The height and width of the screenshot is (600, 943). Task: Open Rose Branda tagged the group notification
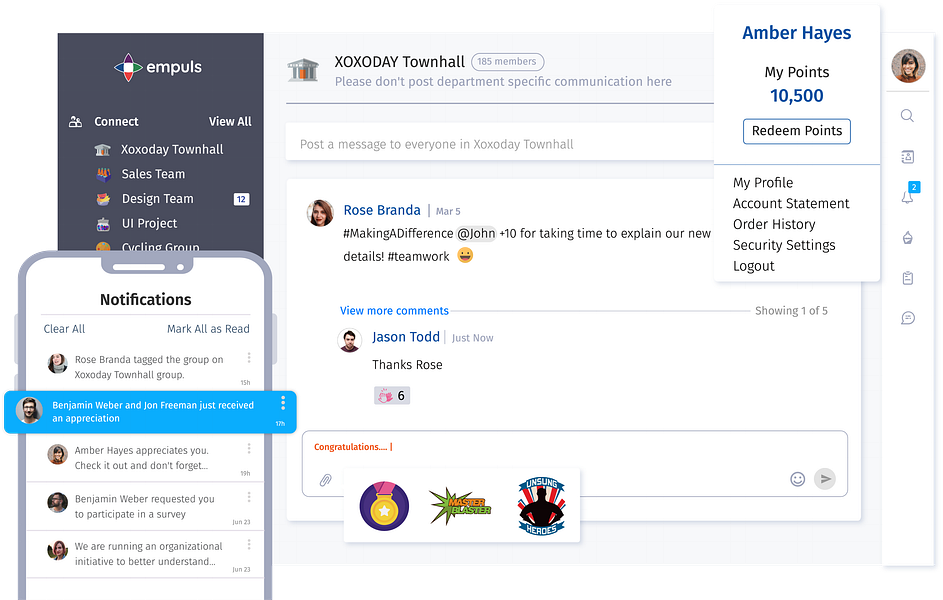(x=145, y=367)
